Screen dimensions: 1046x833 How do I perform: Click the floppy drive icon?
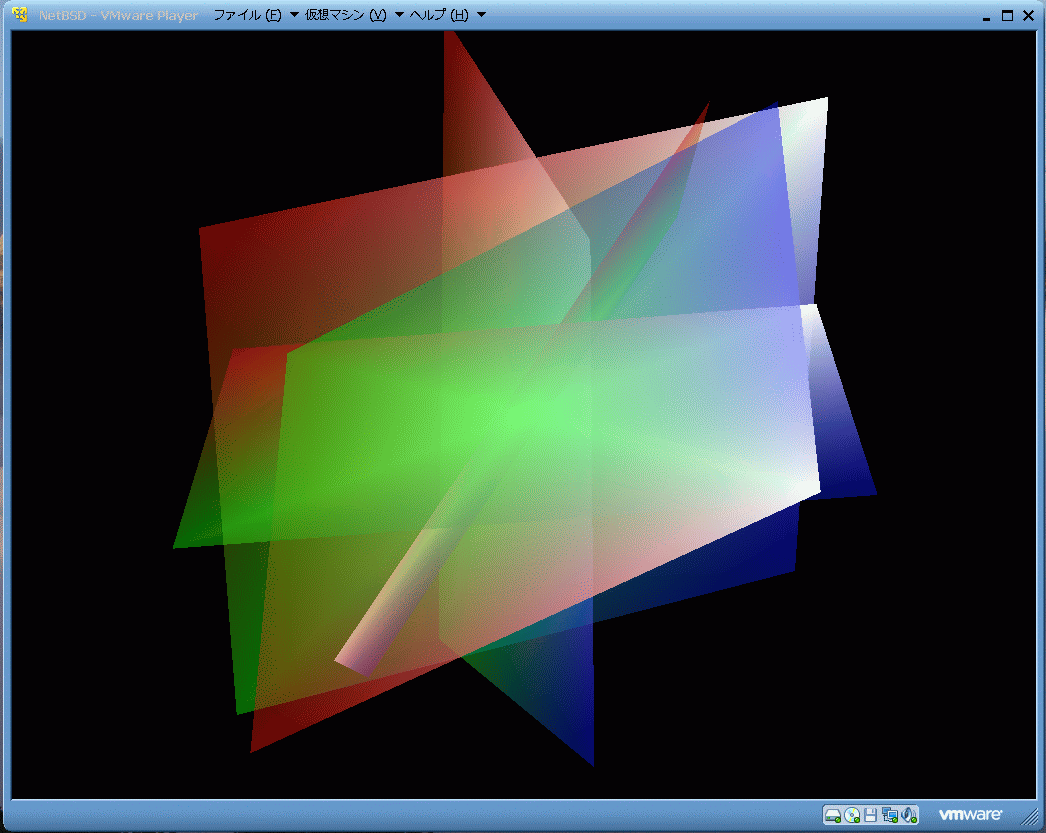868,814
